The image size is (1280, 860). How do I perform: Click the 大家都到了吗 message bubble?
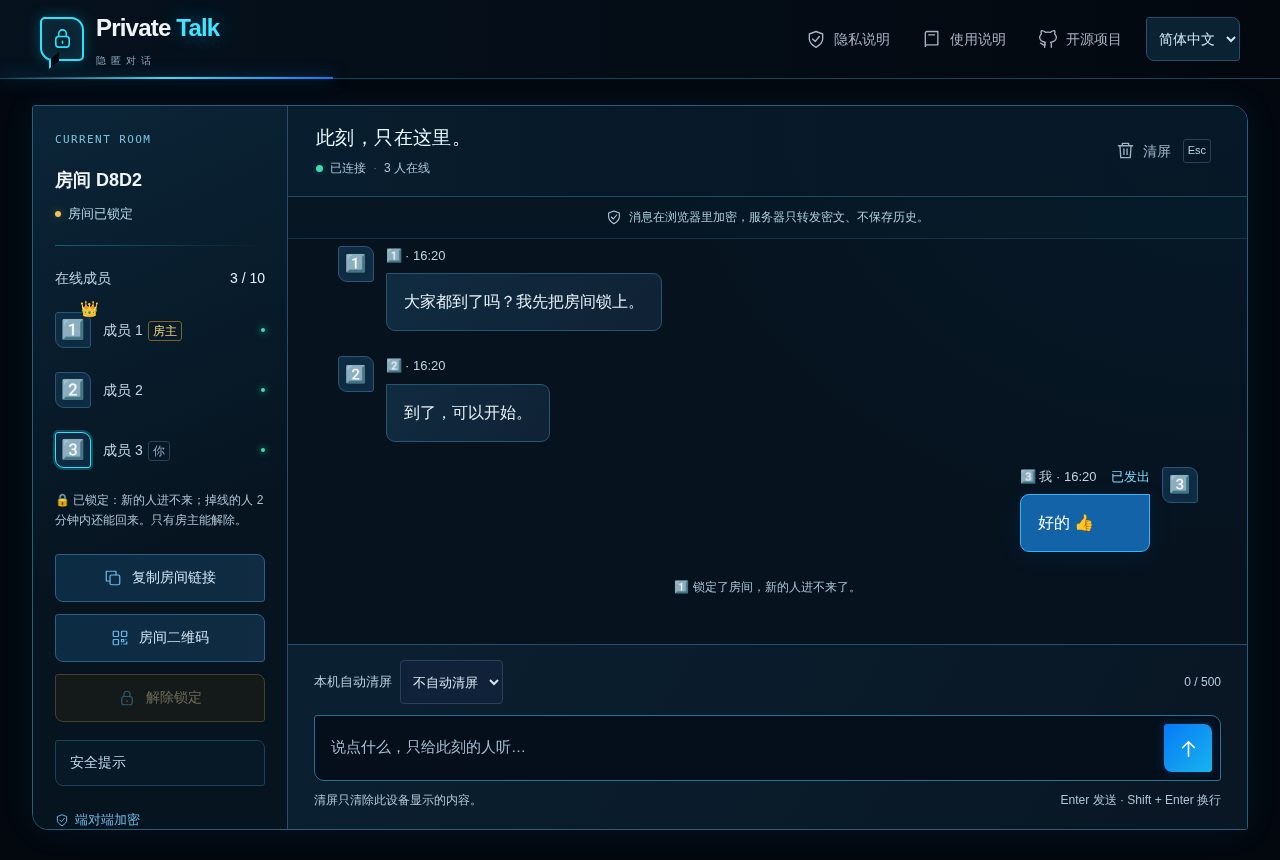pos(524,302)
